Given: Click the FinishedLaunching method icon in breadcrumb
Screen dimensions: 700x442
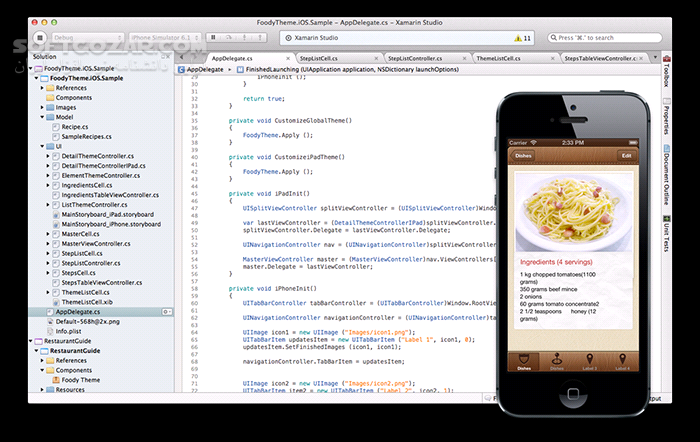Looking at the screenshot, I should [240, 70].
